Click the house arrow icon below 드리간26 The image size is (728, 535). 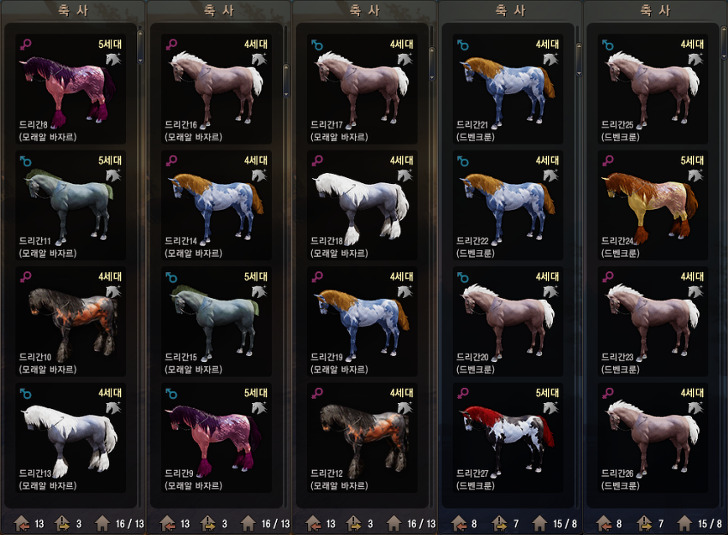coord(604,523)
